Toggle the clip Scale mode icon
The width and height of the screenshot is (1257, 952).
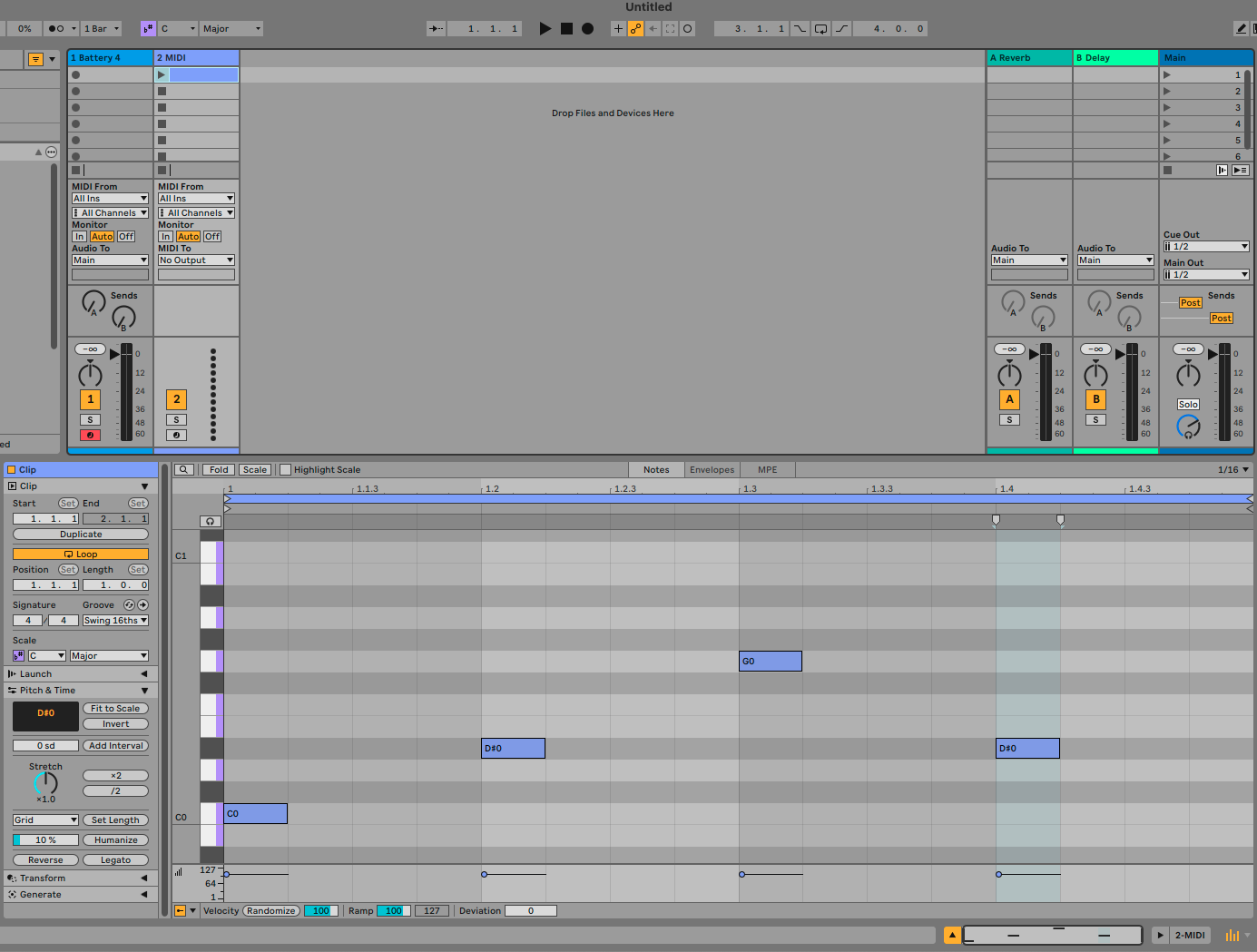point(19,656)
